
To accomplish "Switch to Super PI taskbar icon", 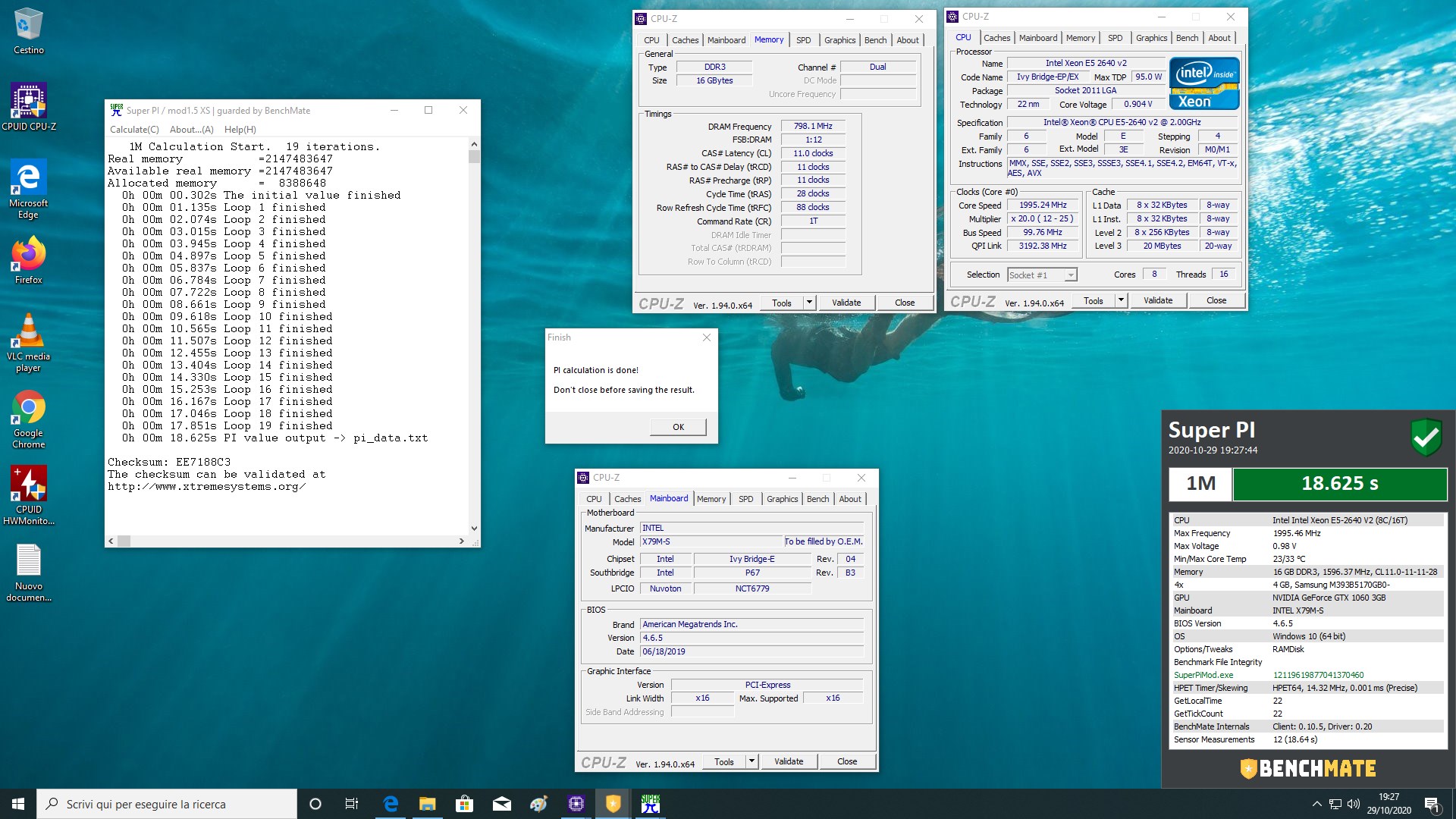I will 650,804.
